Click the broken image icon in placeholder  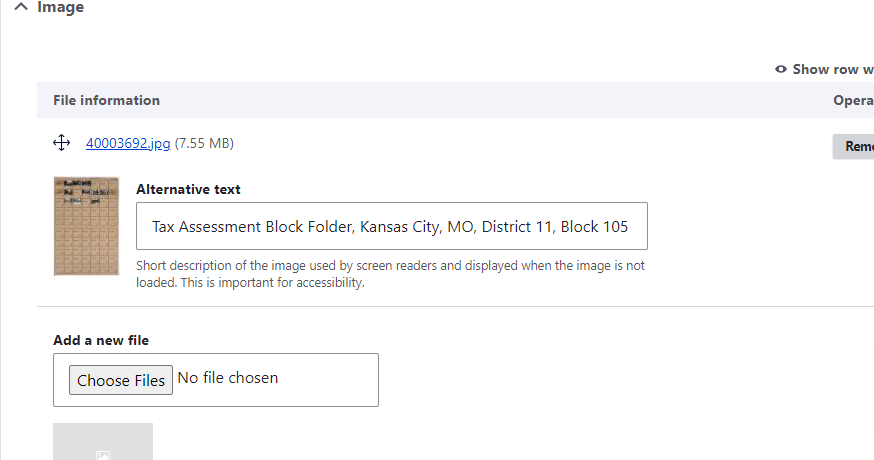103,455
